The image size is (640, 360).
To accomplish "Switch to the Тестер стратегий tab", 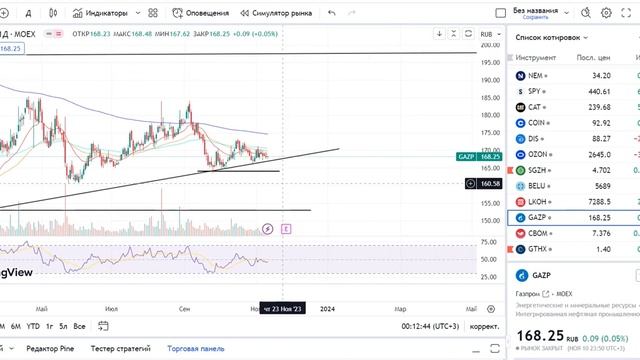I will pyautogui.click(x=120, y=349).
